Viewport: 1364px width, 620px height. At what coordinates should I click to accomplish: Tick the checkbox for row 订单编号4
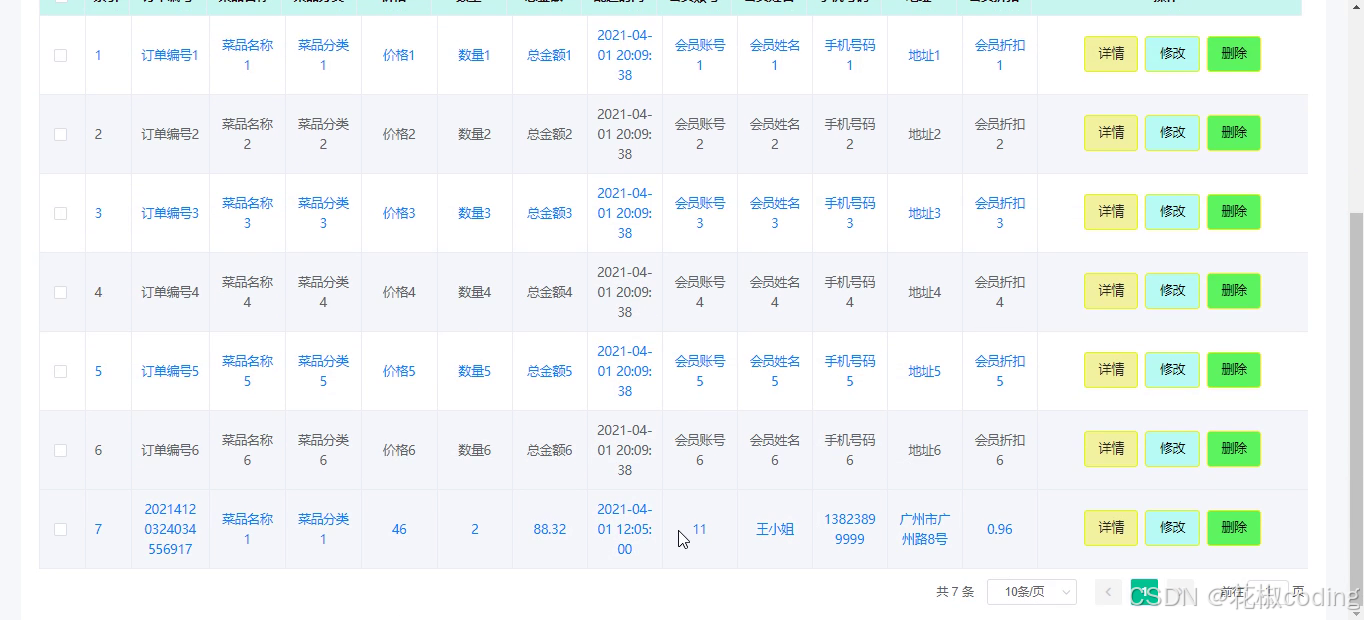pos(60,292)
